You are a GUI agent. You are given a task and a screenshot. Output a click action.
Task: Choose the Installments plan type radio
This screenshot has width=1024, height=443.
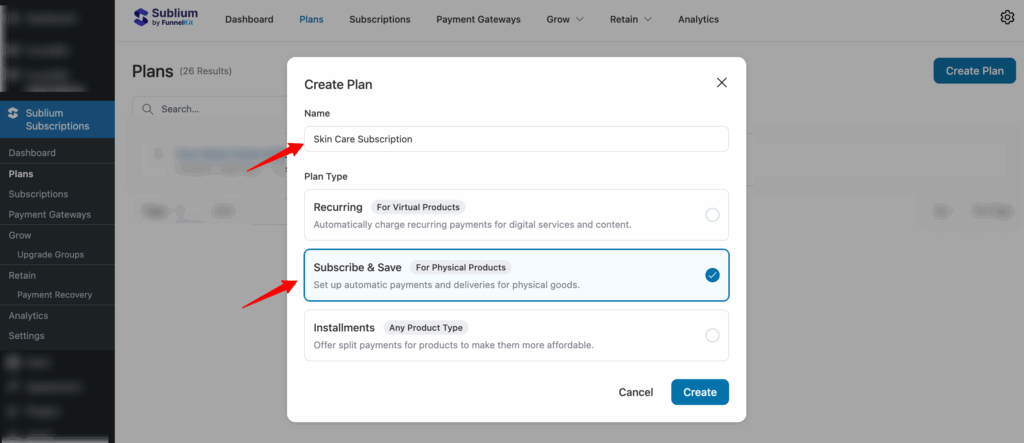712,335
